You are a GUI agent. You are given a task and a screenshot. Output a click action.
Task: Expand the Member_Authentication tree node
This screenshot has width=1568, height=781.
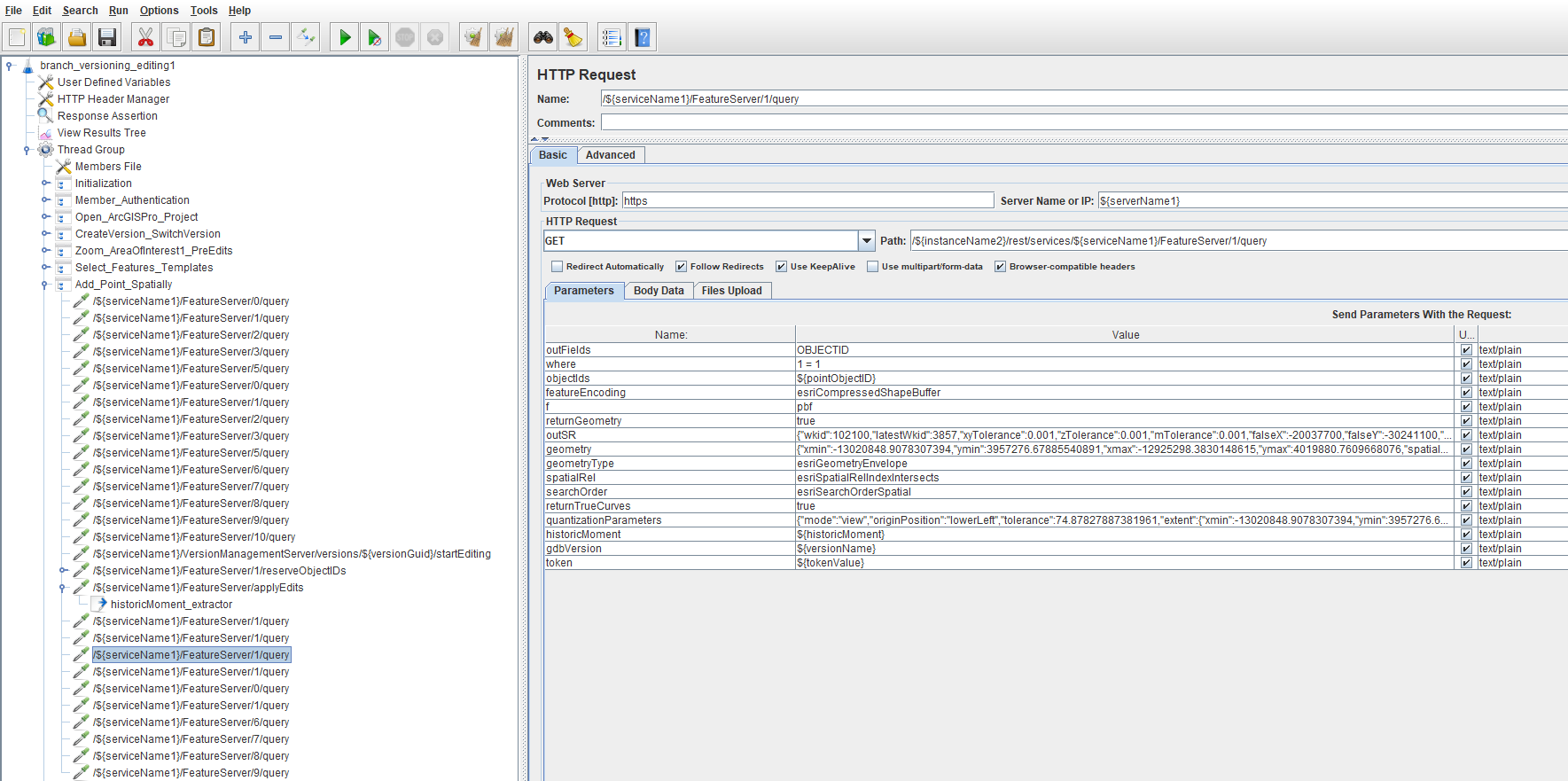[x=45, y=200]
